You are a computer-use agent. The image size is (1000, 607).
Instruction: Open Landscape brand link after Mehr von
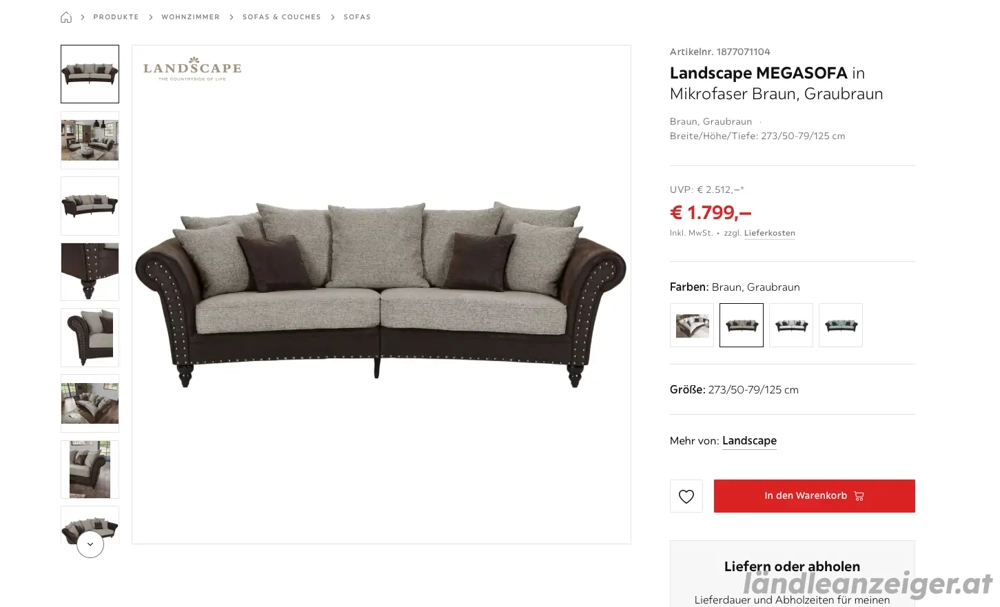(x=749, y=441)
